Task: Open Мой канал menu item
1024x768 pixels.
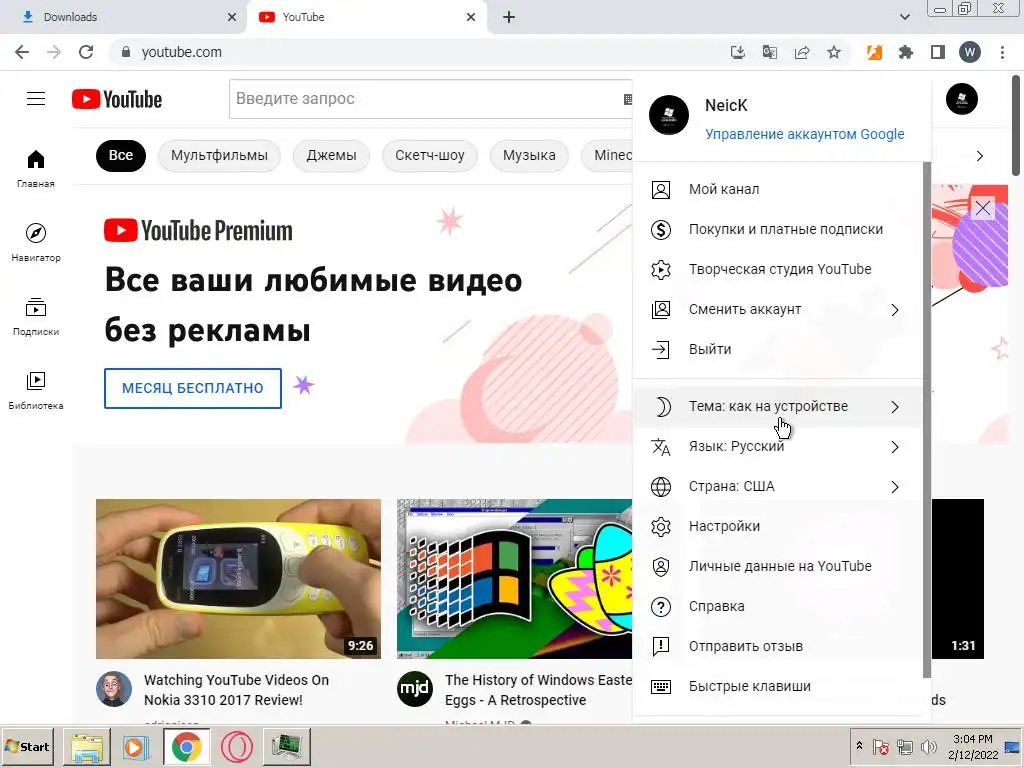Action: 777,189
